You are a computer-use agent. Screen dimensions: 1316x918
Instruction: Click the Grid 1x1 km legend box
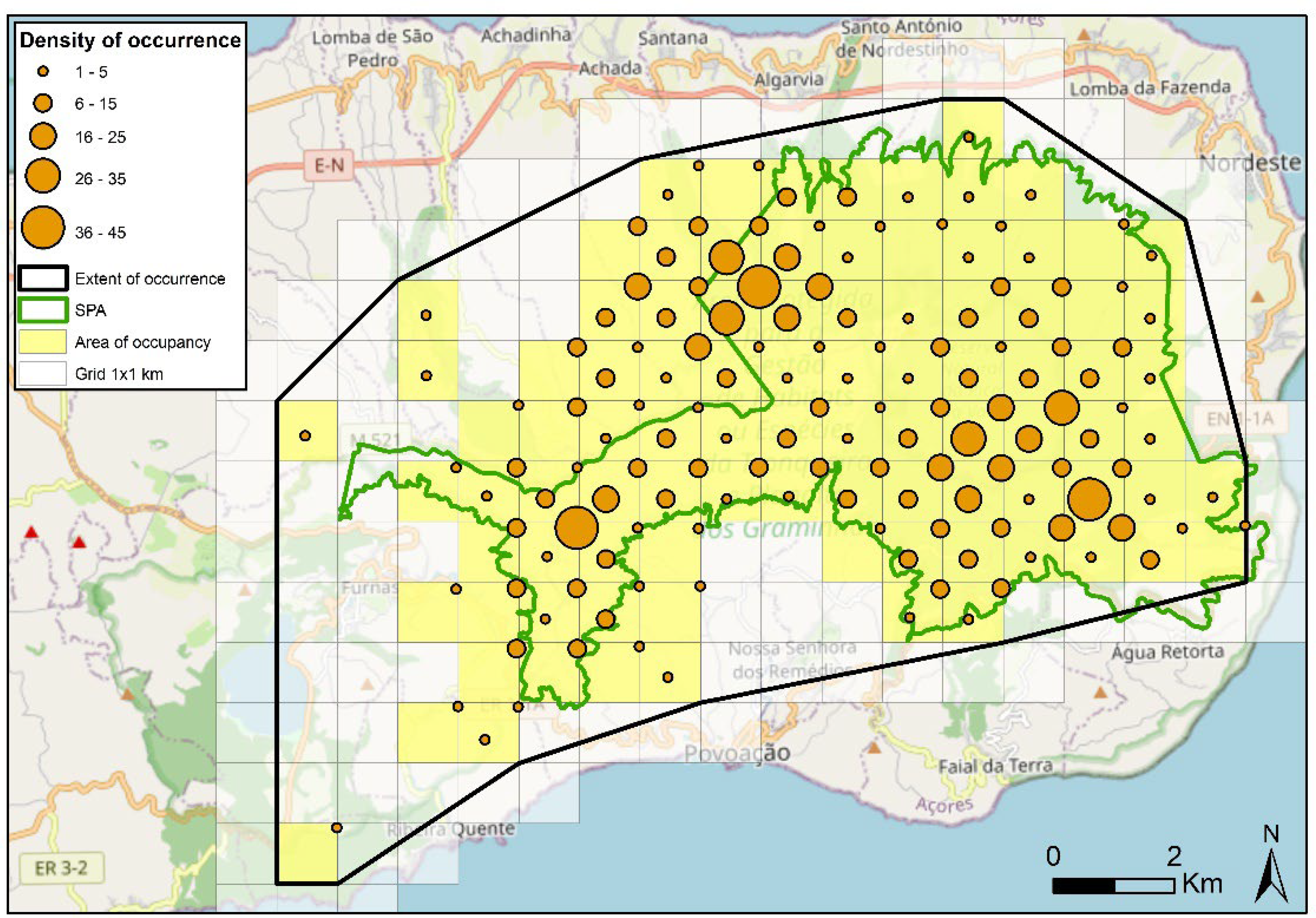(x=43, y=374)
